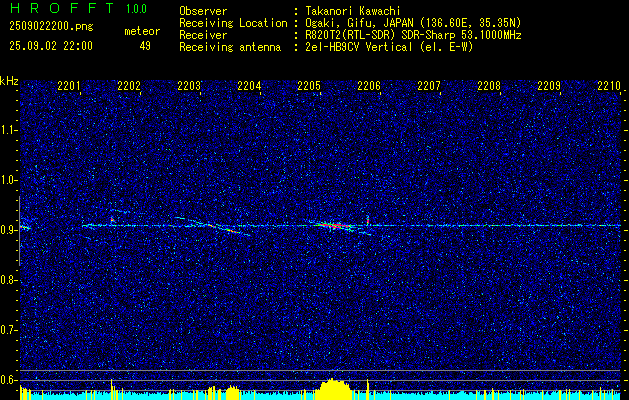Click observer name Takanori Kawachi
Image resolution: width=629 pixels, height=400 pixels.
pyautogui.click(x=352, y=11)
